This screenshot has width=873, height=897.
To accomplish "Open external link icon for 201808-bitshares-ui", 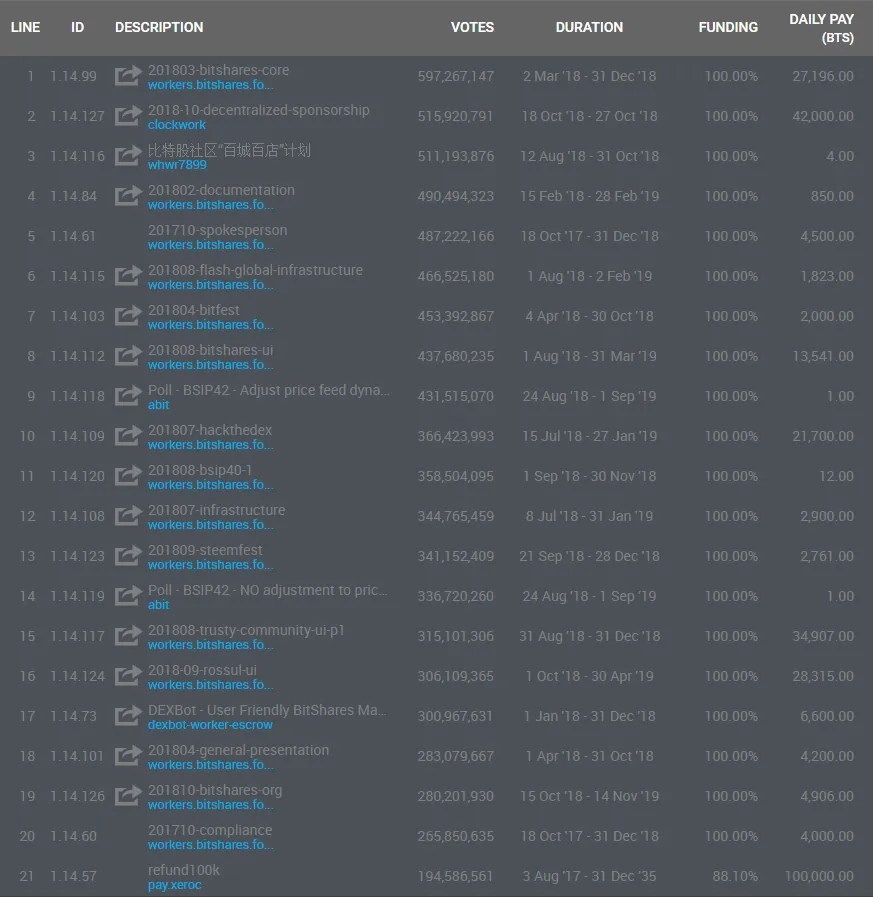I will coord(128,356).
